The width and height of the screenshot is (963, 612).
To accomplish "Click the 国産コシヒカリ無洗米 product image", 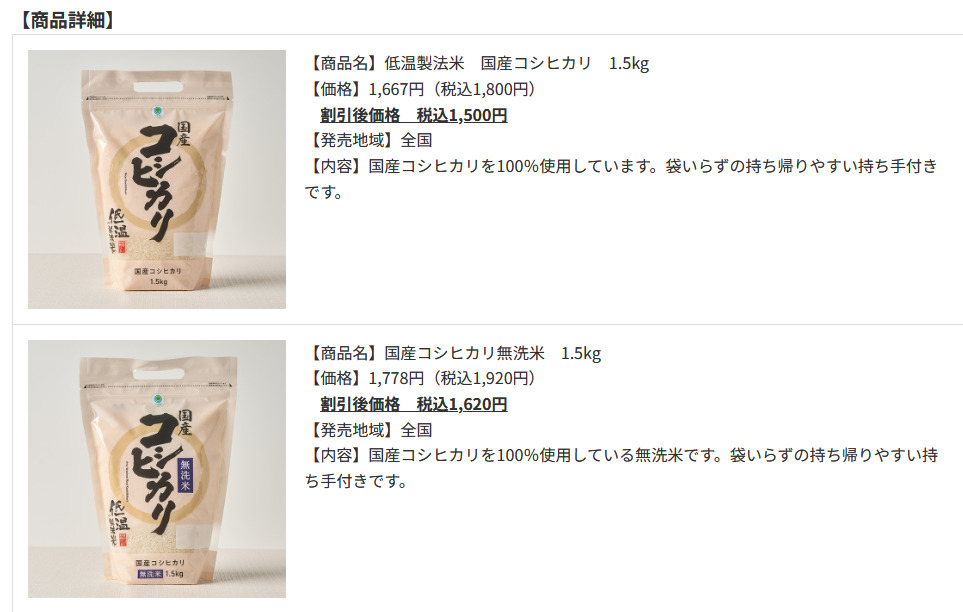I will tap(157, 469).
